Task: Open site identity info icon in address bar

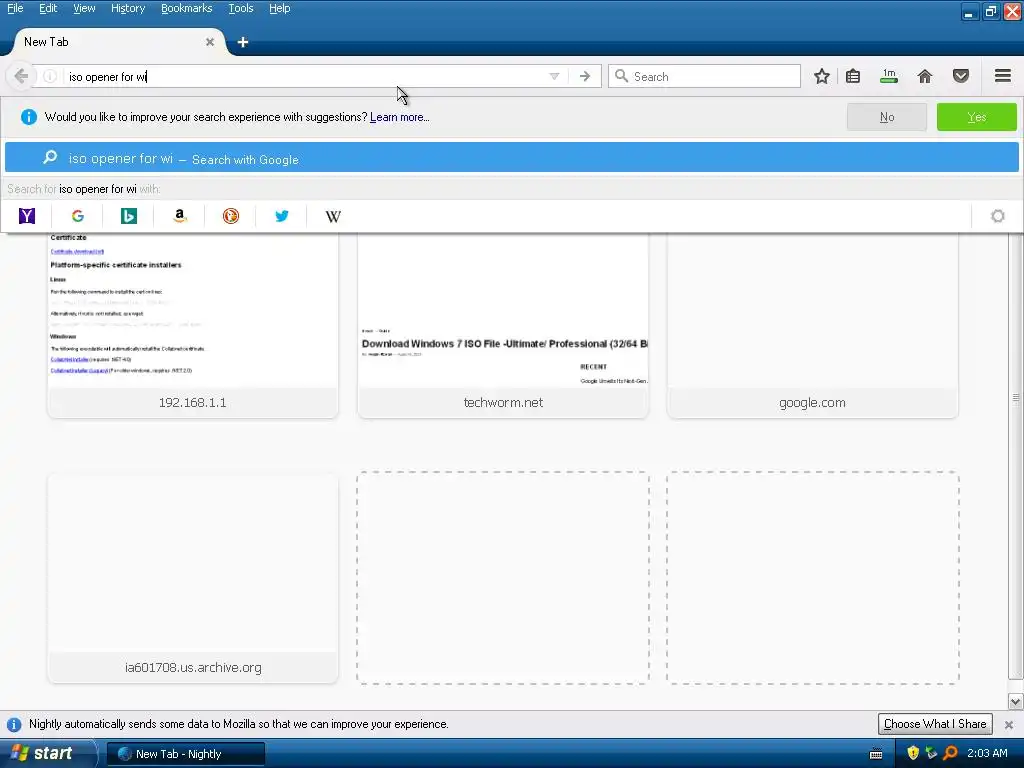Action: tap(50, 76)
